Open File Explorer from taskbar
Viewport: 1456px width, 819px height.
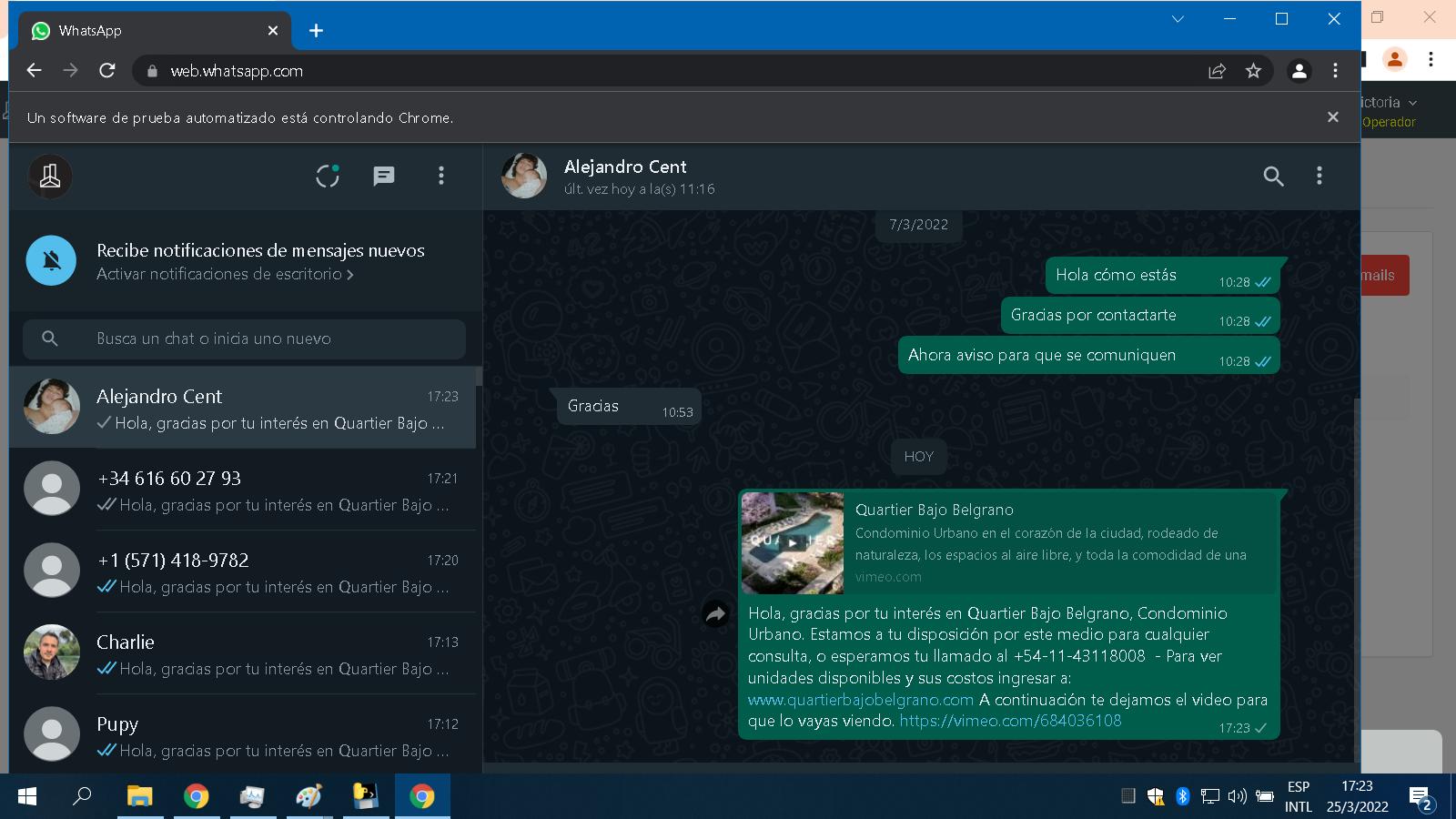[x=139, y=796]
